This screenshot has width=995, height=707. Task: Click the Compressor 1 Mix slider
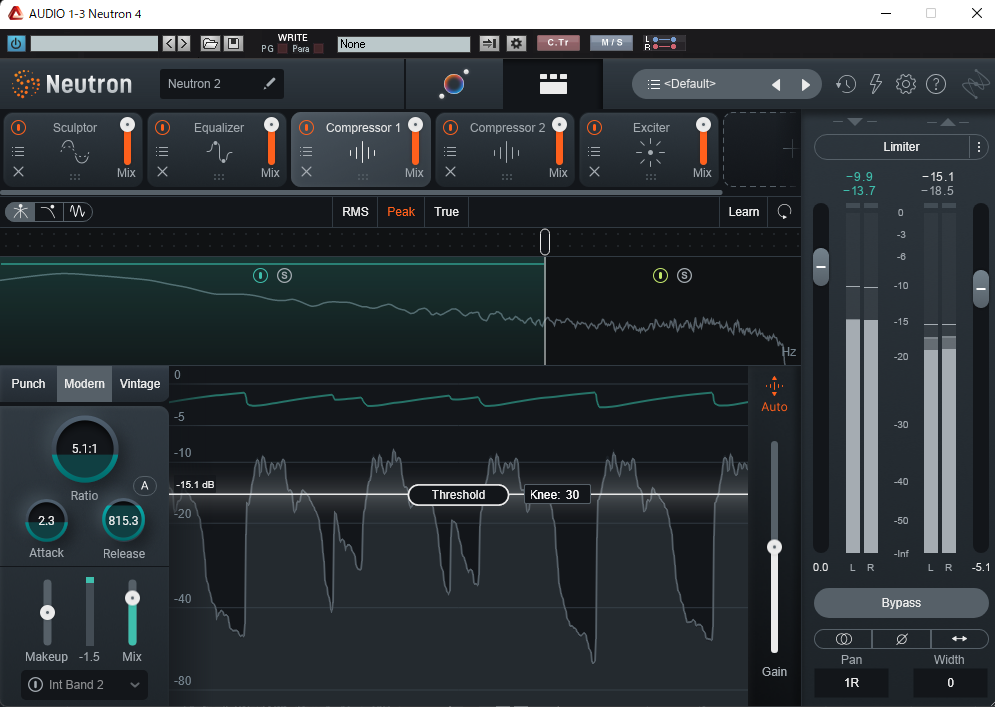tap(415, 142)
